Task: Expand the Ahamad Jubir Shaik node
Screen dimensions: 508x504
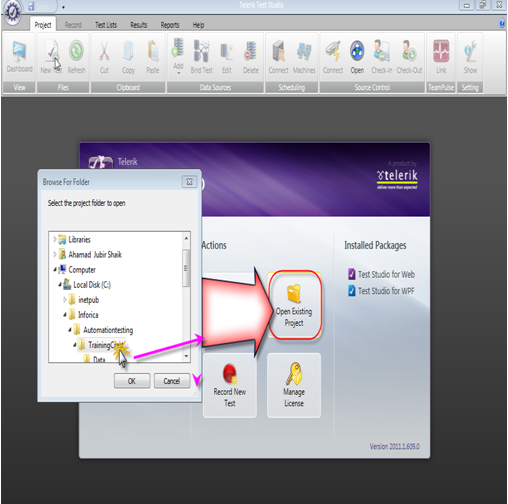Action: [55, 254]
